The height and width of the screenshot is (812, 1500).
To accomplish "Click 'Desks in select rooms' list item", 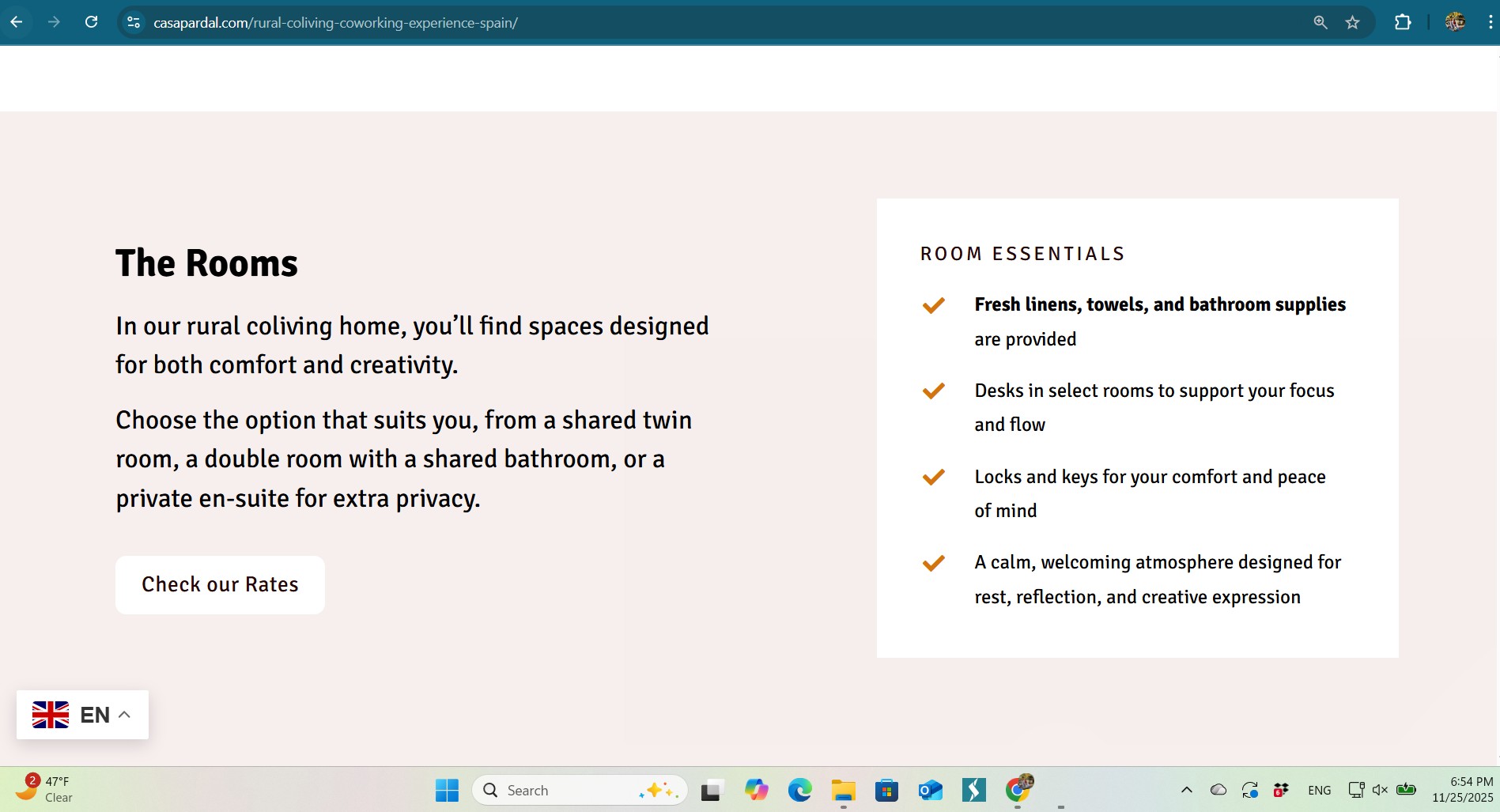I will click(1154, 407).
